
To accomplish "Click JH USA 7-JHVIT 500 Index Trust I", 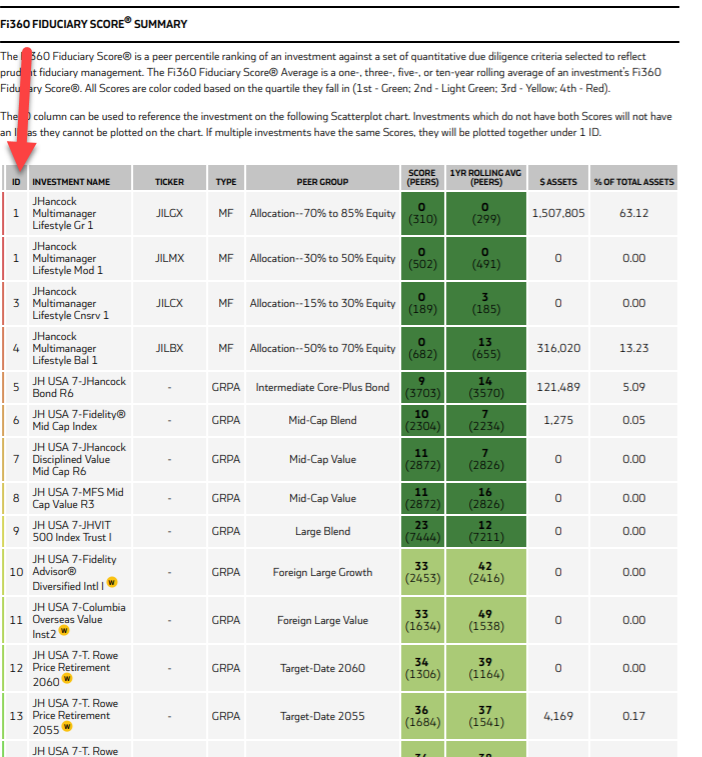I will pyautogui.click(x=72, y=531).
